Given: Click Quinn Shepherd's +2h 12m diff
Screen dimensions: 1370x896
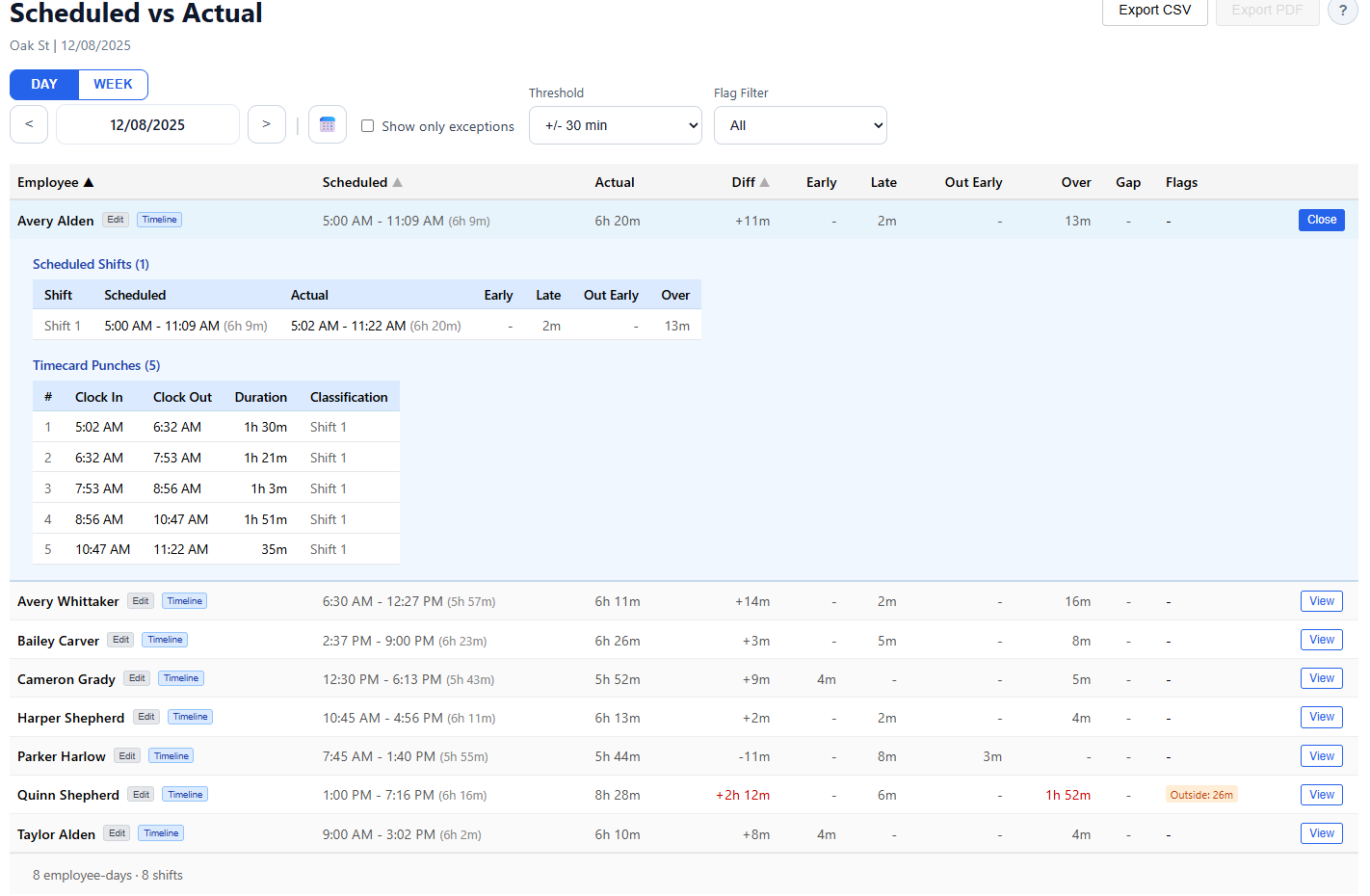Looking at the screenshot, I should pos(743,795).
